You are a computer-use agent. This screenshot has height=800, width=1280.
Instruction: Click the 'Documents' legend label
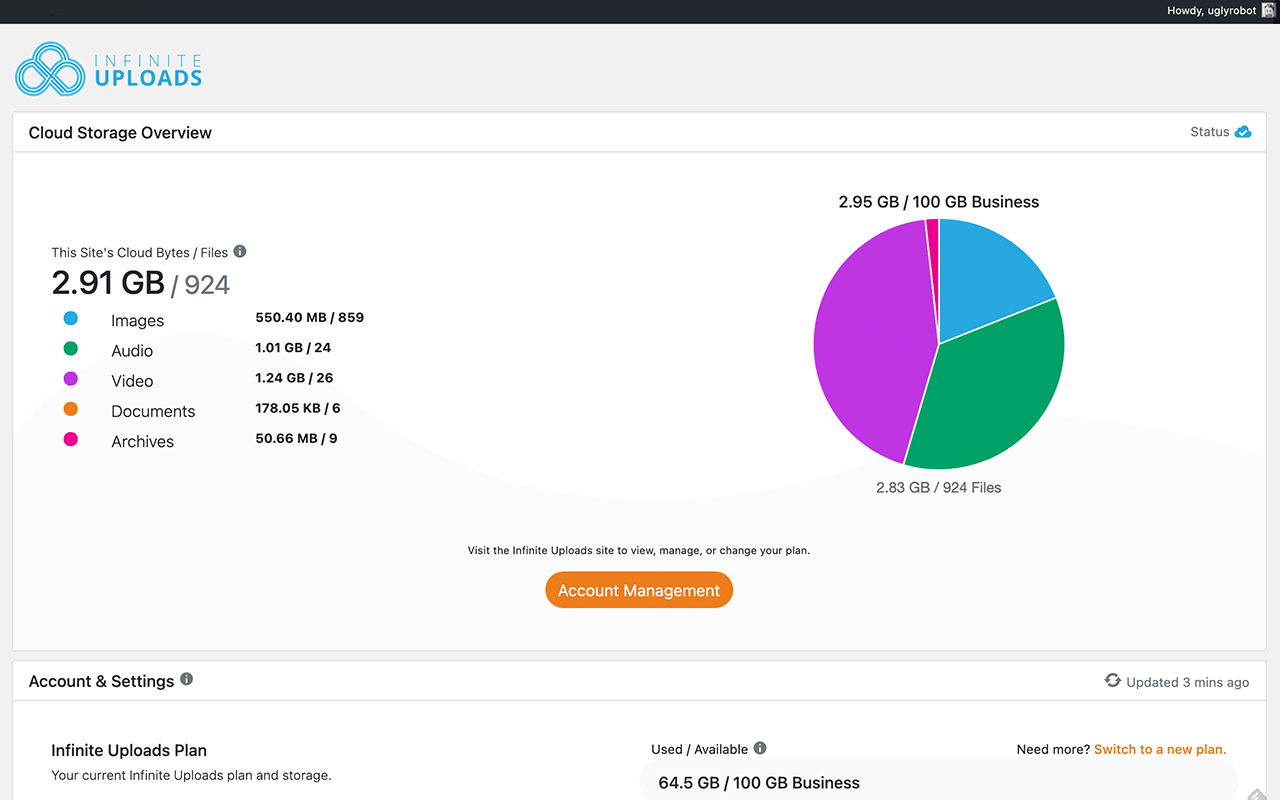pos(153,411)
